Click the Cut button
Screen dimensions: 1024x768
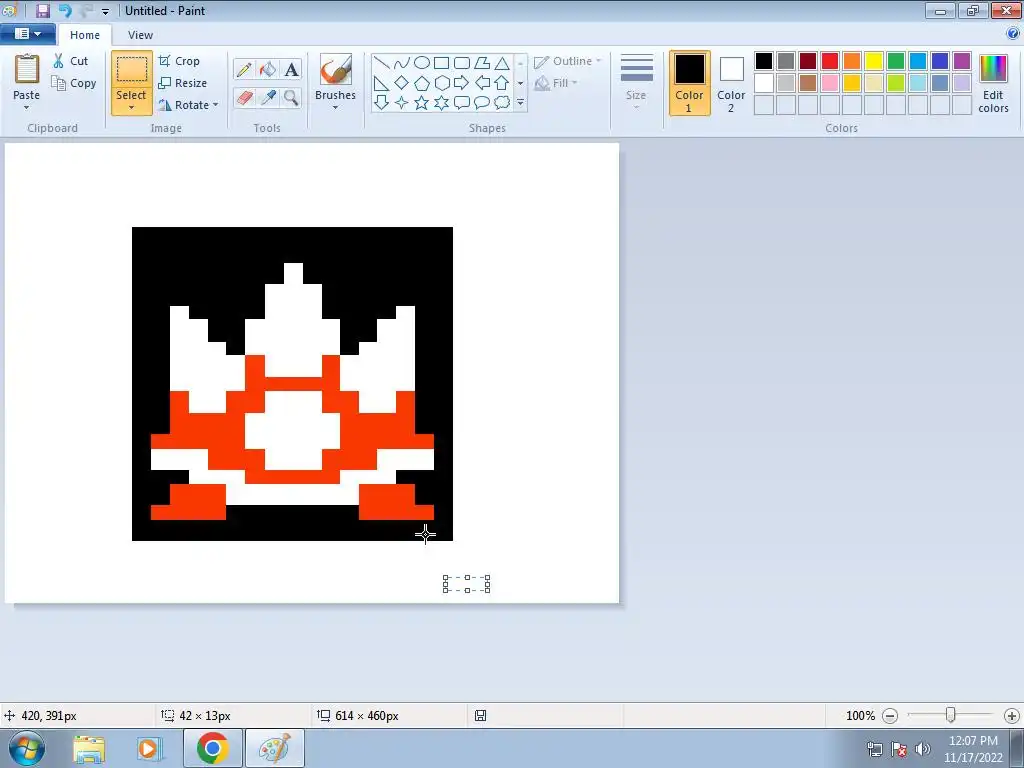click(71, 61)
